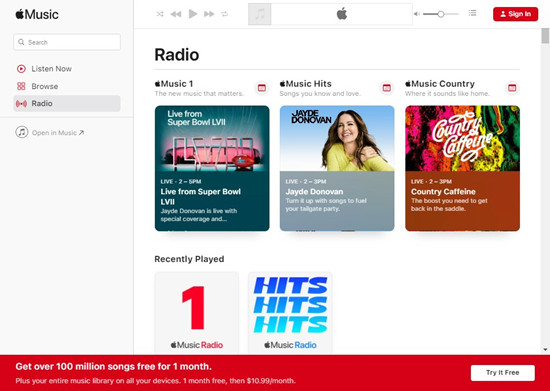The width and height of the screenshot is (550, 391).
Task: Toggle shuffle playback
Action: click(x=160, y=14)
